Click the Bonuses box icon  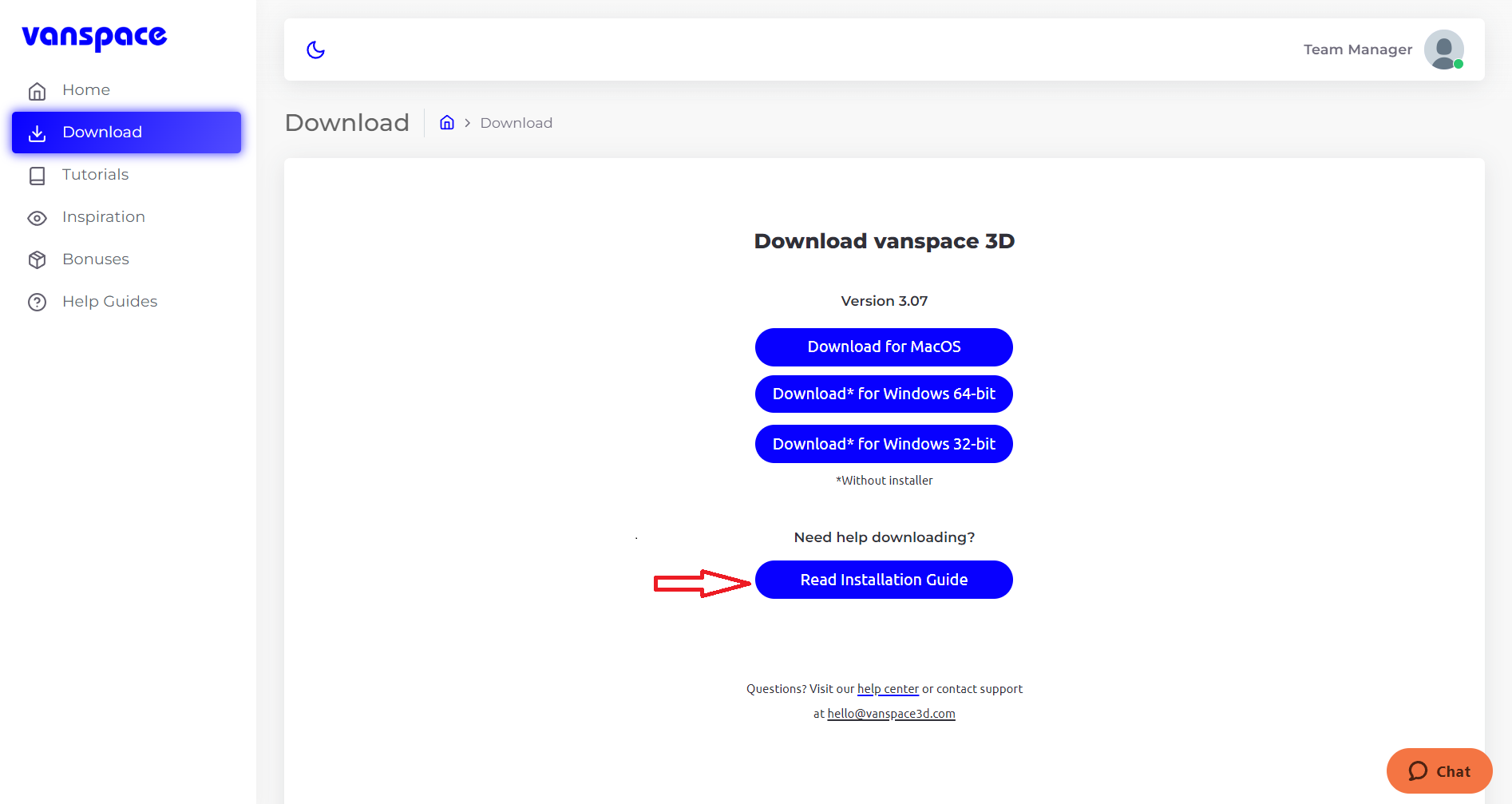37,260
